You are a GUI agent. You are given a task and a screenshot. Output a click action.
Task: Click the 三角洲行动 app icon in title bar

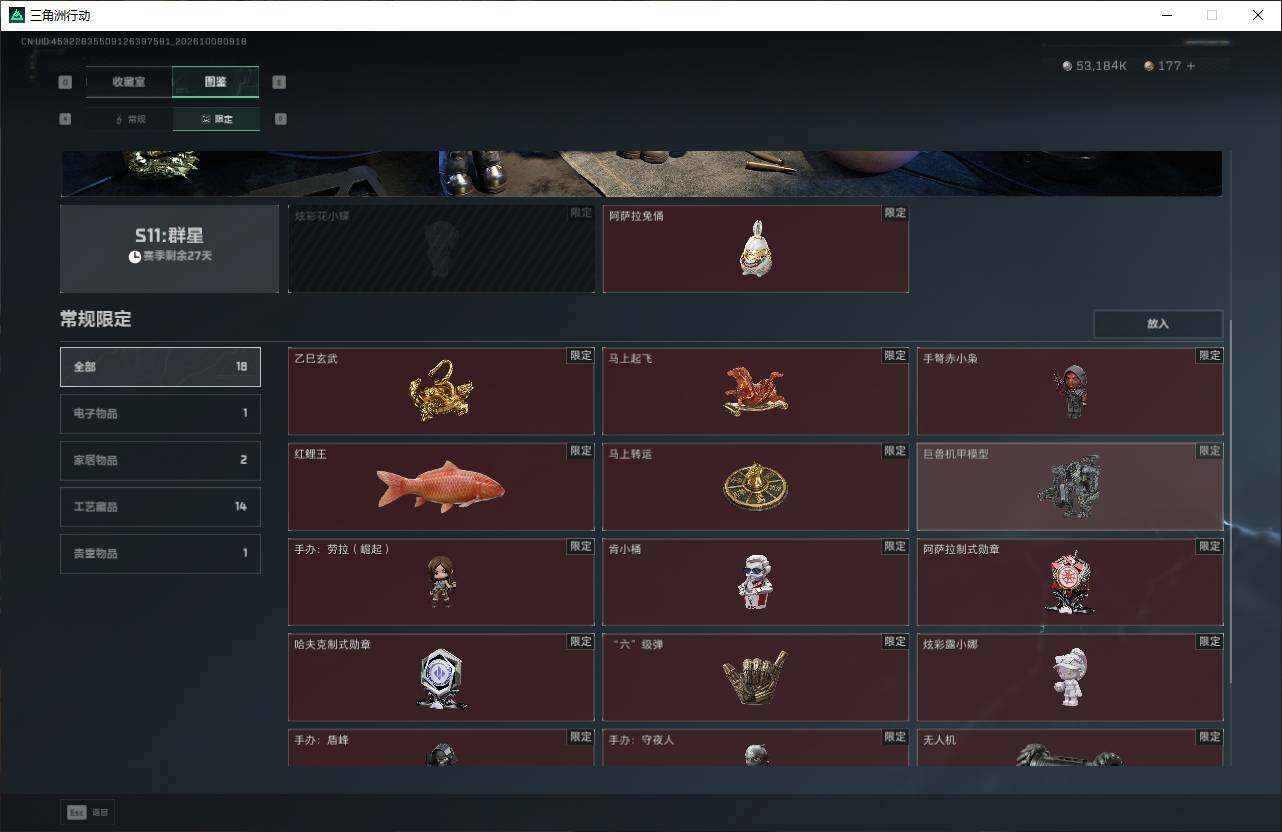tap(16, 15)
